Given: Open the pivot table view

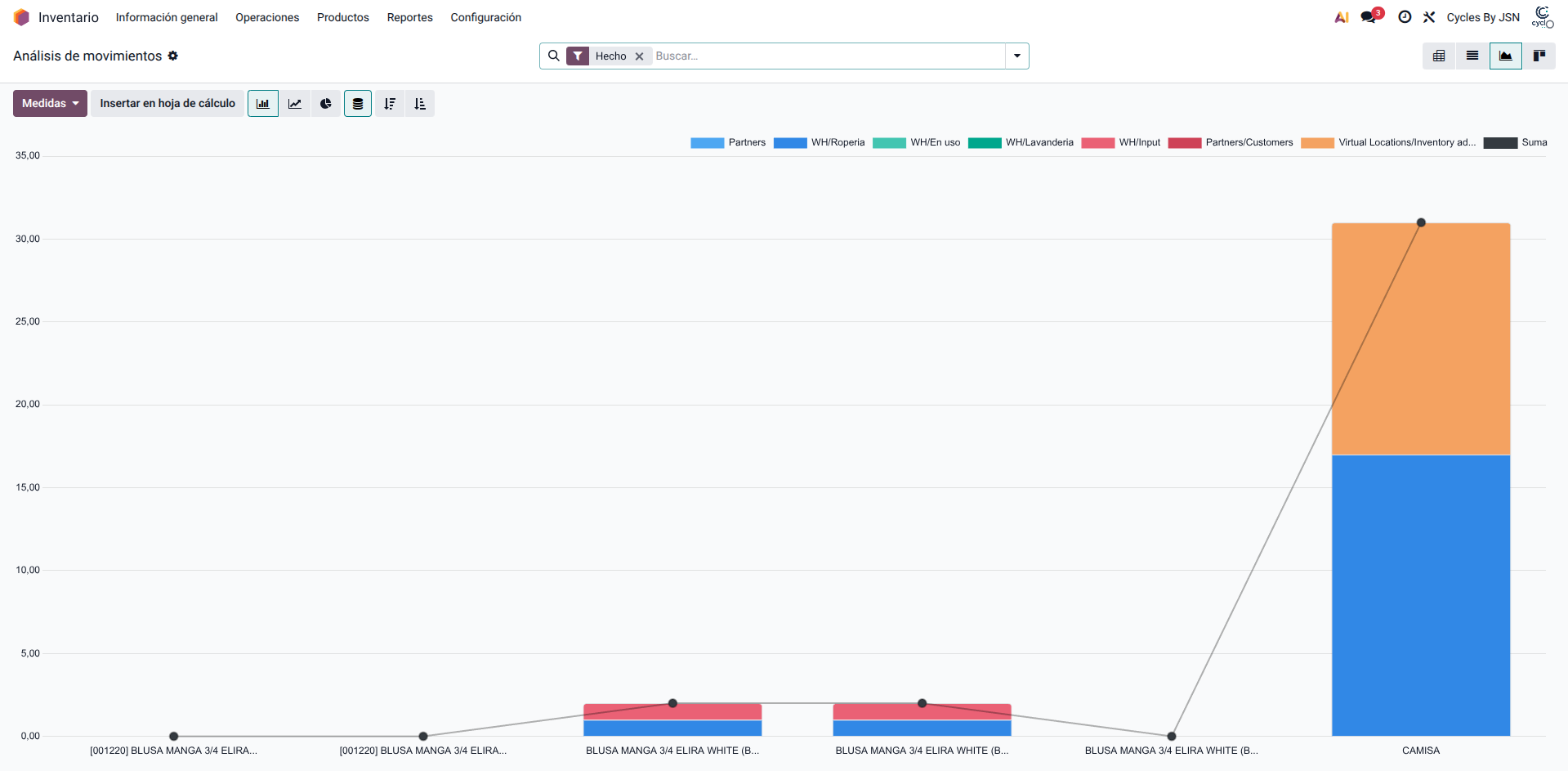Looking at the screenshot, I should coord(1439,56).
